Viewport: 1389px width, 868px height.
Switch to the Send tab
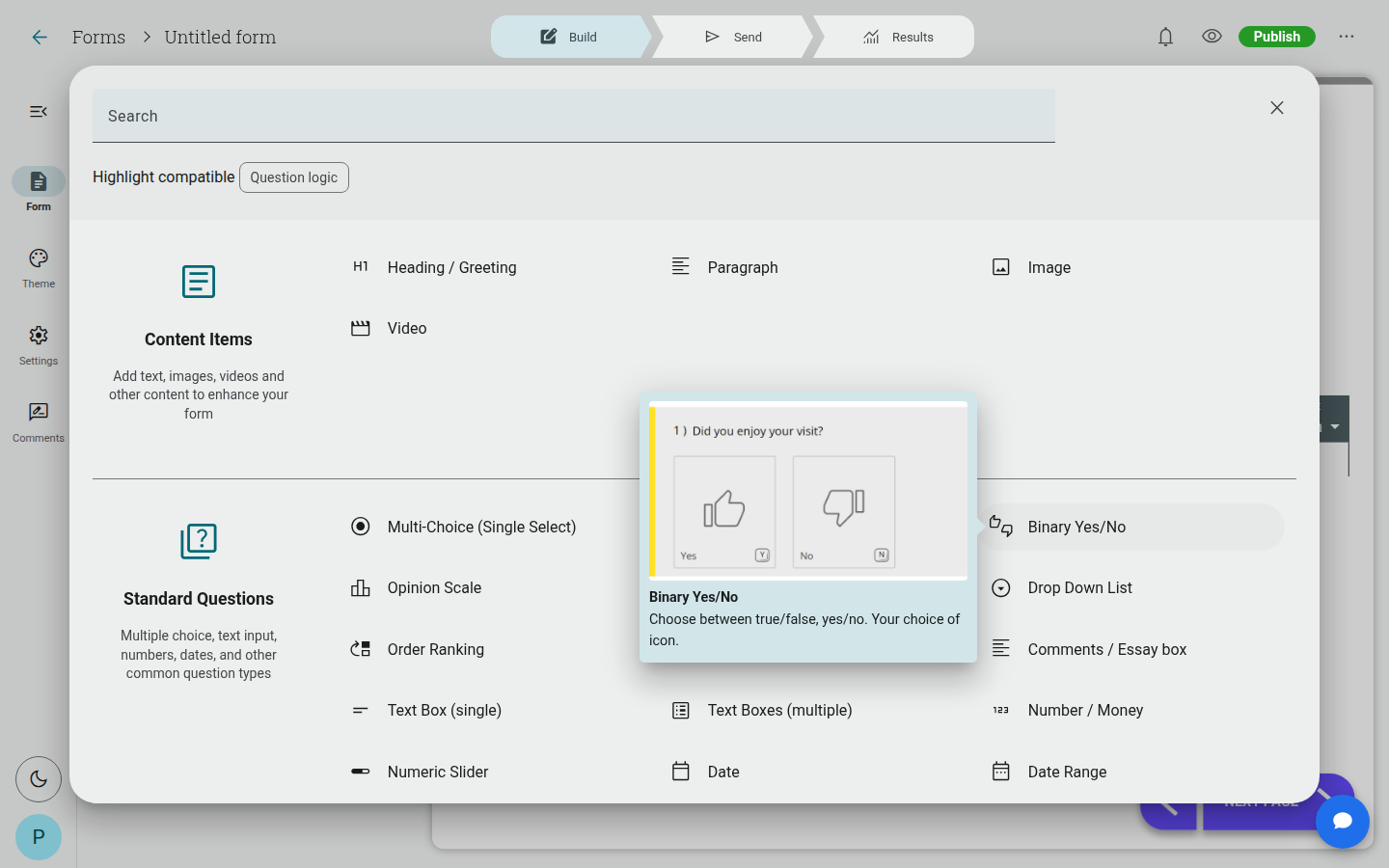[733, 37]
